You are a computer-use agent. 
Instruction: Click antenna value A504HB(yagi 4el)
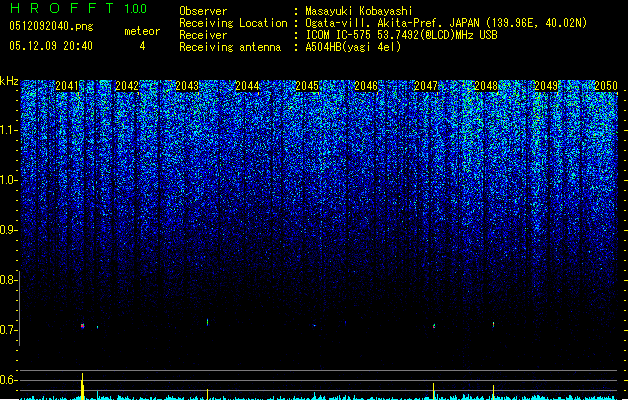(x=353, y=47)
